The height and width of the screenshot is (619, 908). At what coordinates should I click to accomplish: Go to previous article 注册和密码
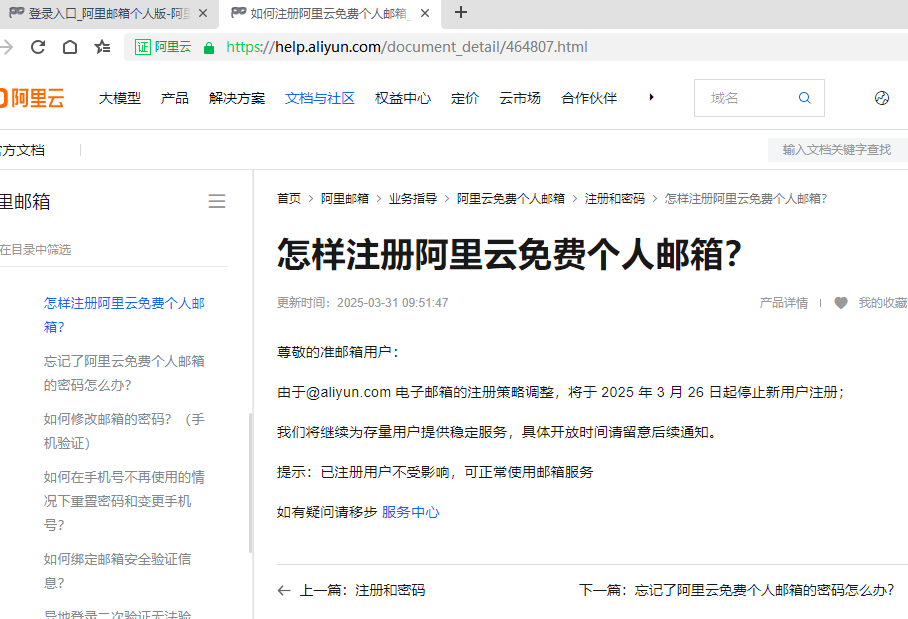(351, 590)
